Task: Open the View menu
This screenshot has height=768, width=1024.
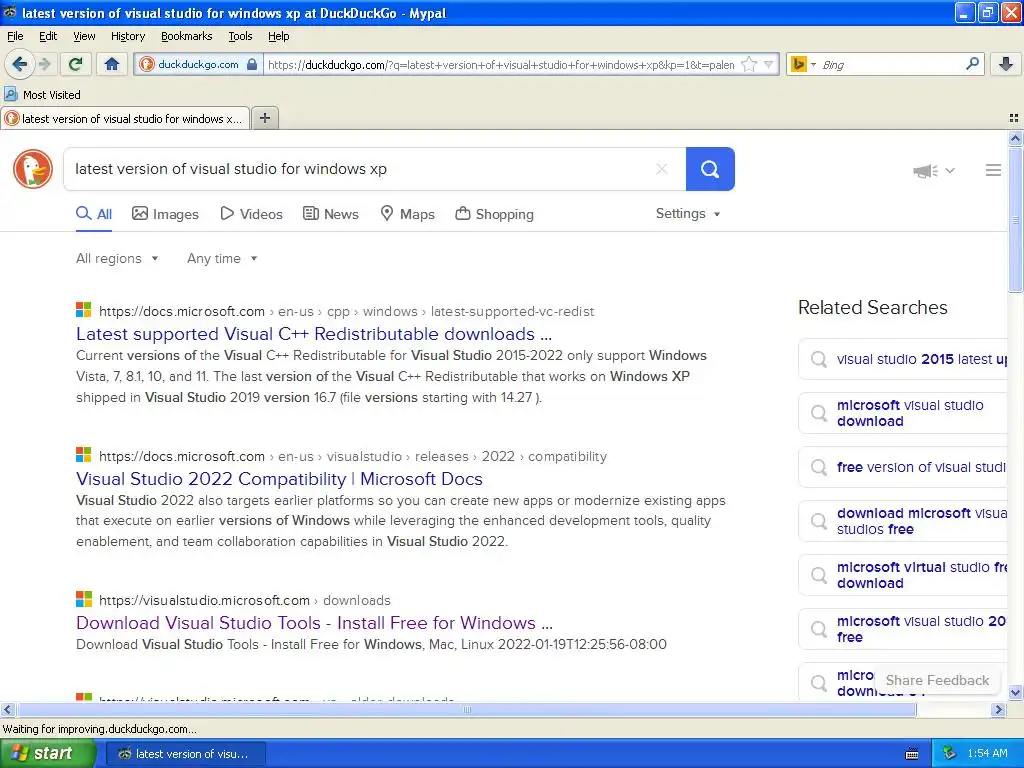Action: click(84, 37)
